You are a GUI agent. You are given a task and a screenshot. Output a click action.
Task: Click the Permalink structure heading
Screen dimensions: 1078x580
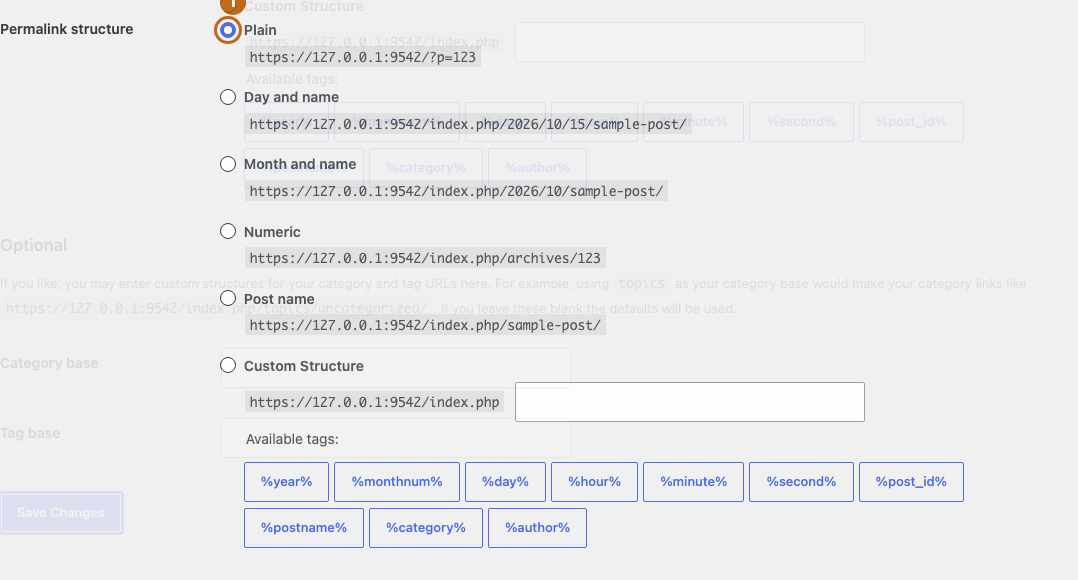[x=67, y=29]
